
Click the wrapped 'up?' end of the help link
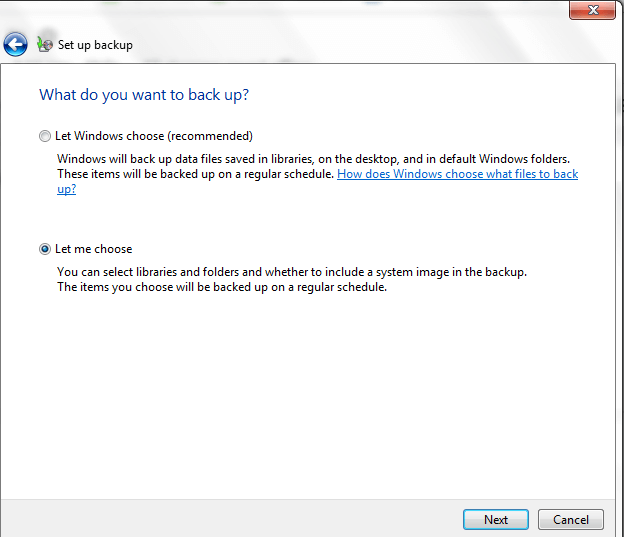[66, 189]
